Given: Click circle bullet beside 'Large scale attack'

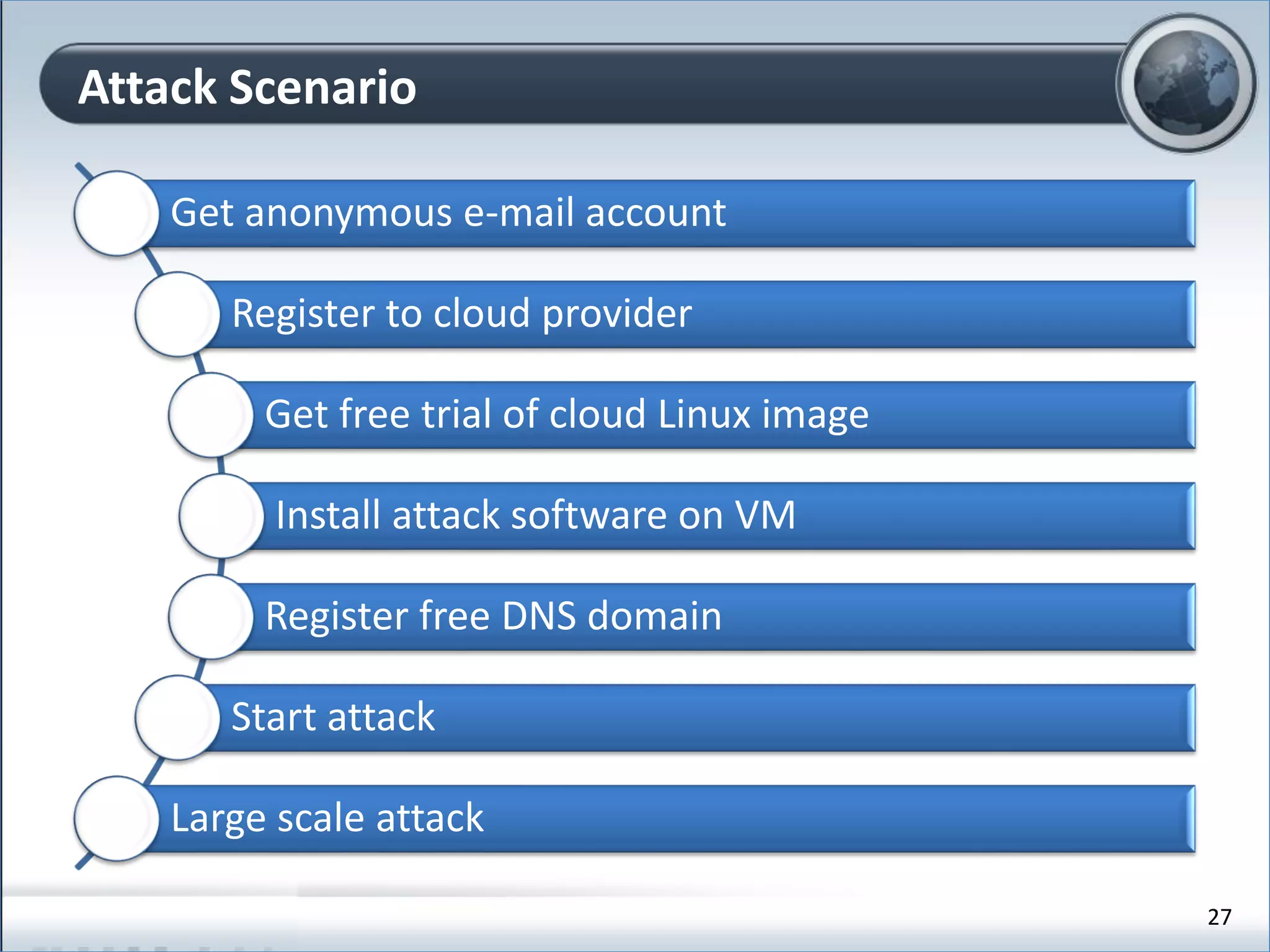Looking at the screenshot, I should (117, 819).
